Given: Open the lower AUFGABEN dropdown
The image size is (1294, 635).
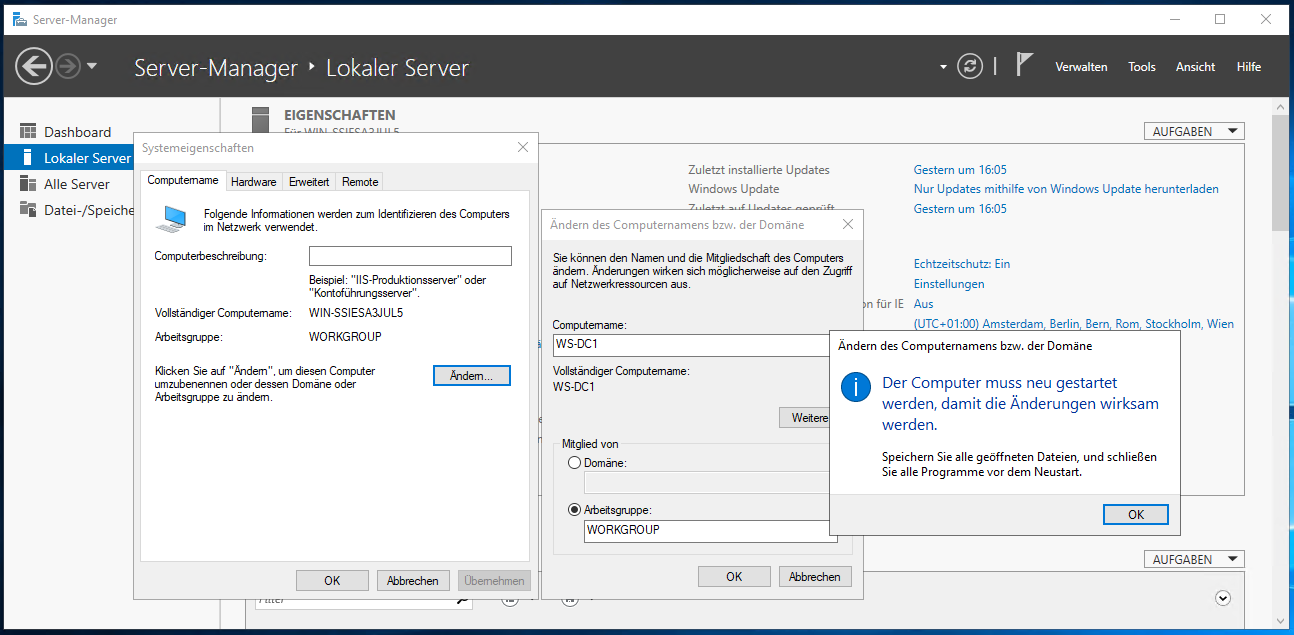Looking at the screenshot, I should pos(1194,559).
